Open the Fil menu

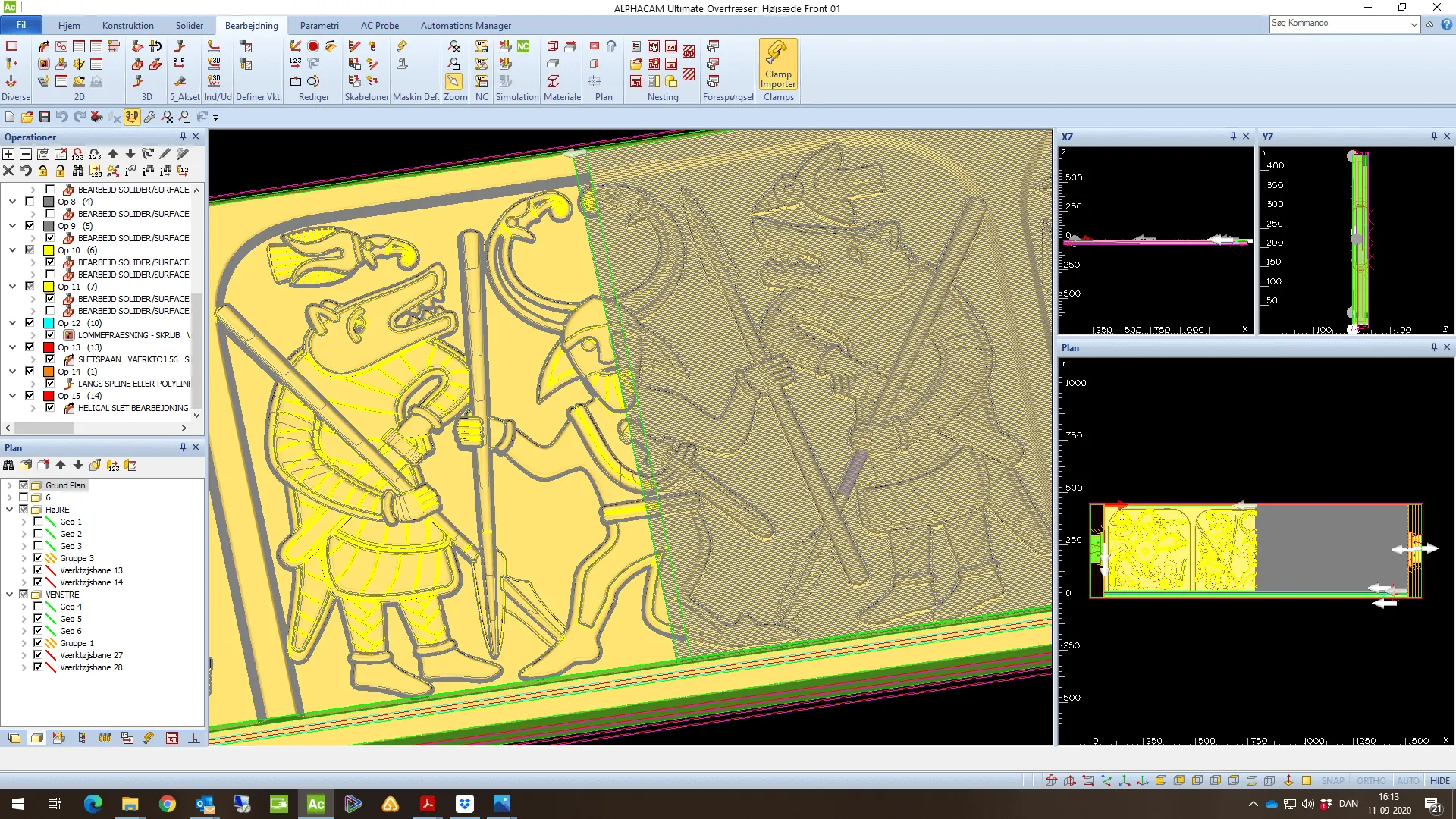click(x=21, y=25)
